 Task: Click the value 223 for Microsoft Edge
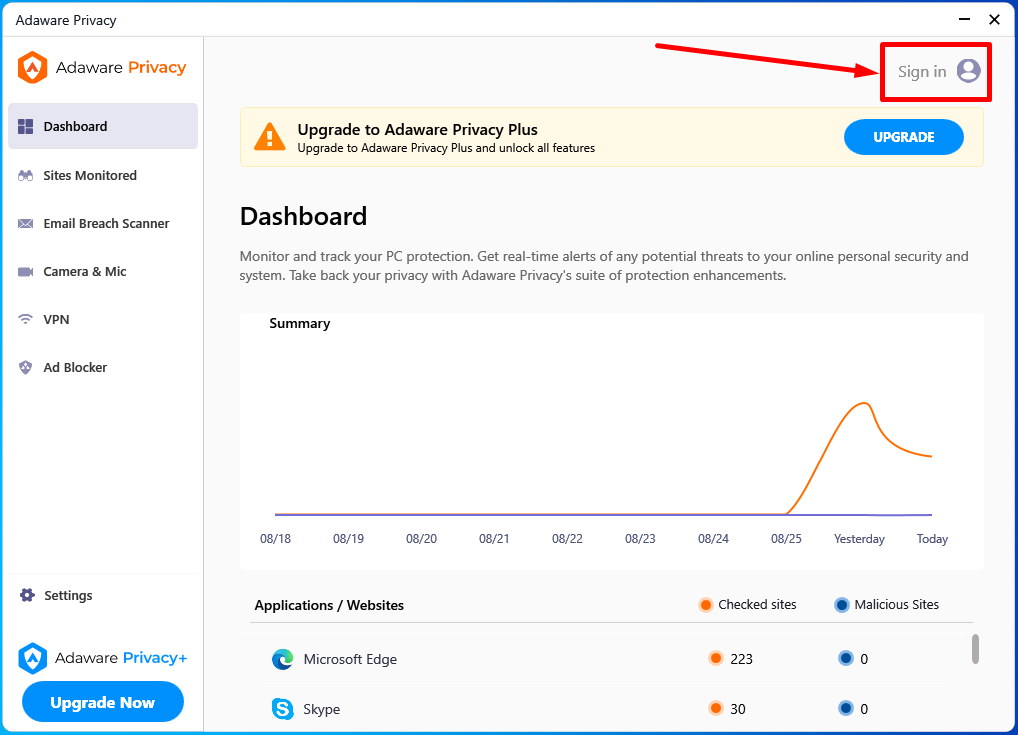coord(741,659)
